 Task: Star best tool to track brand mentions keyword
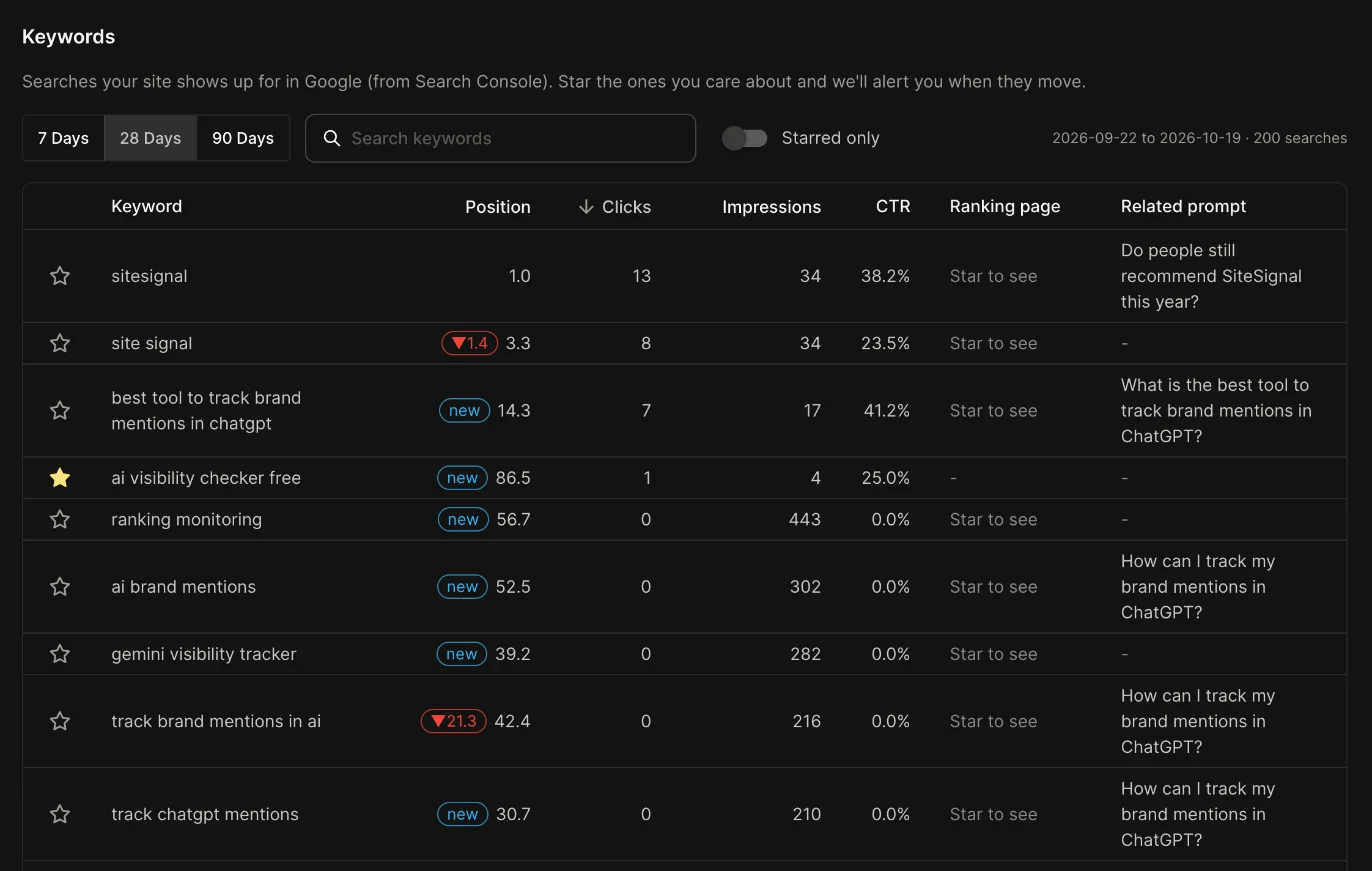coord(60,410)
